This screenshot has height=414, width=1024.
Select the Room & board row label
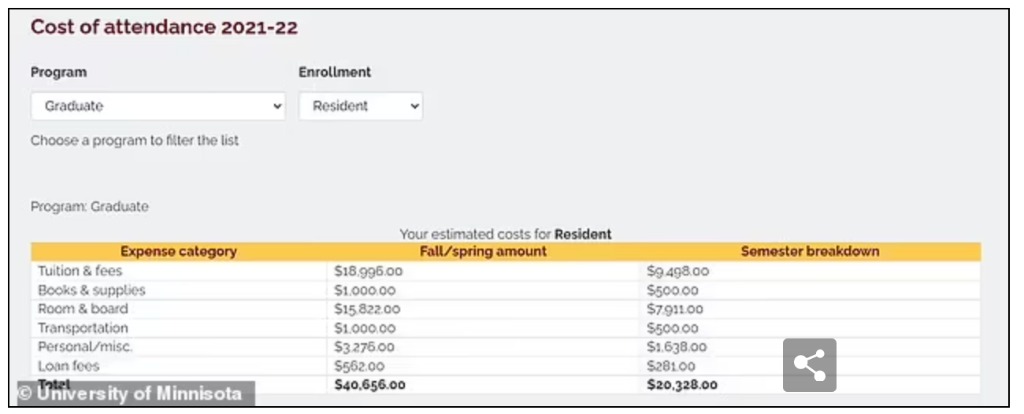(83, 309)
